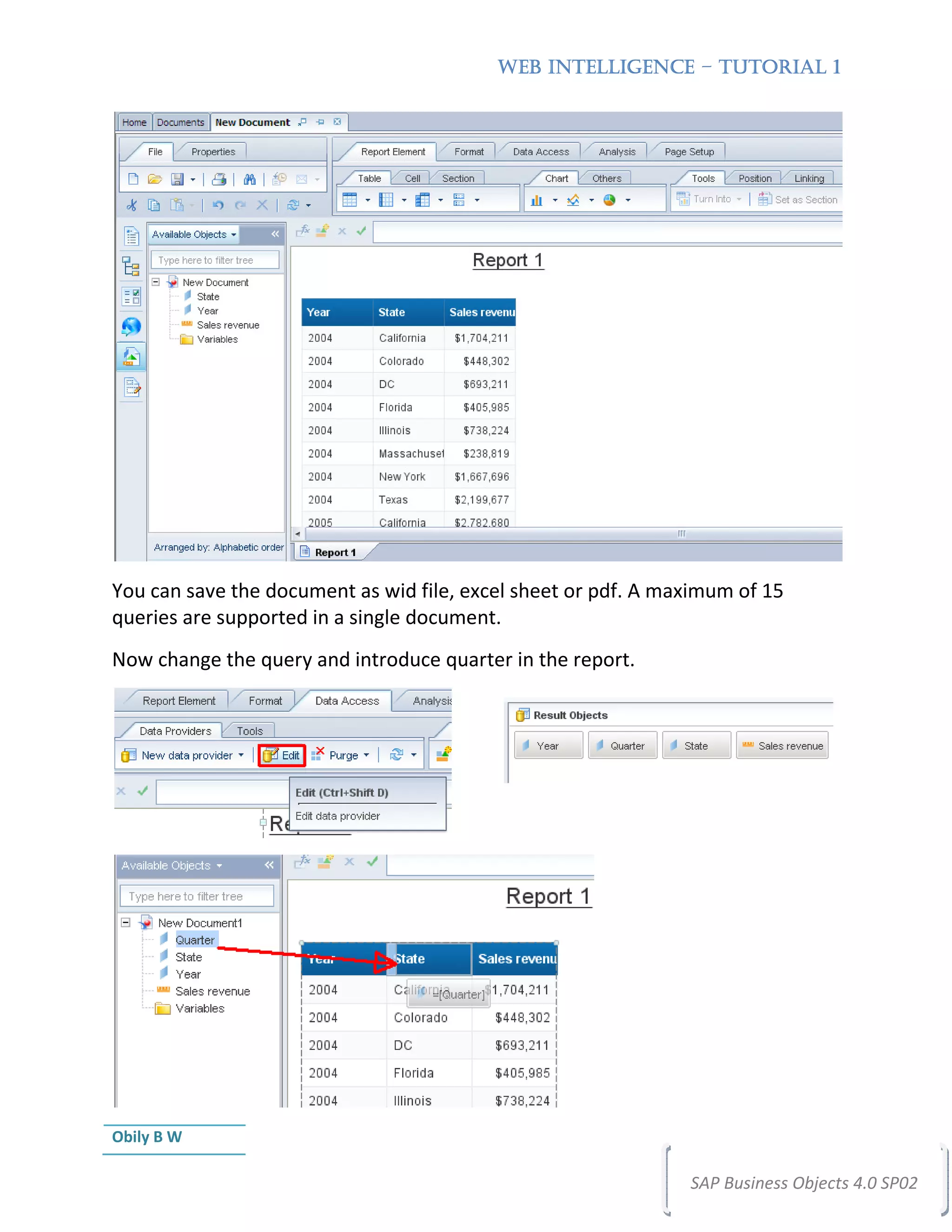Open the Properties tab
The image size is (952, 1232).
tap(212, 152)
